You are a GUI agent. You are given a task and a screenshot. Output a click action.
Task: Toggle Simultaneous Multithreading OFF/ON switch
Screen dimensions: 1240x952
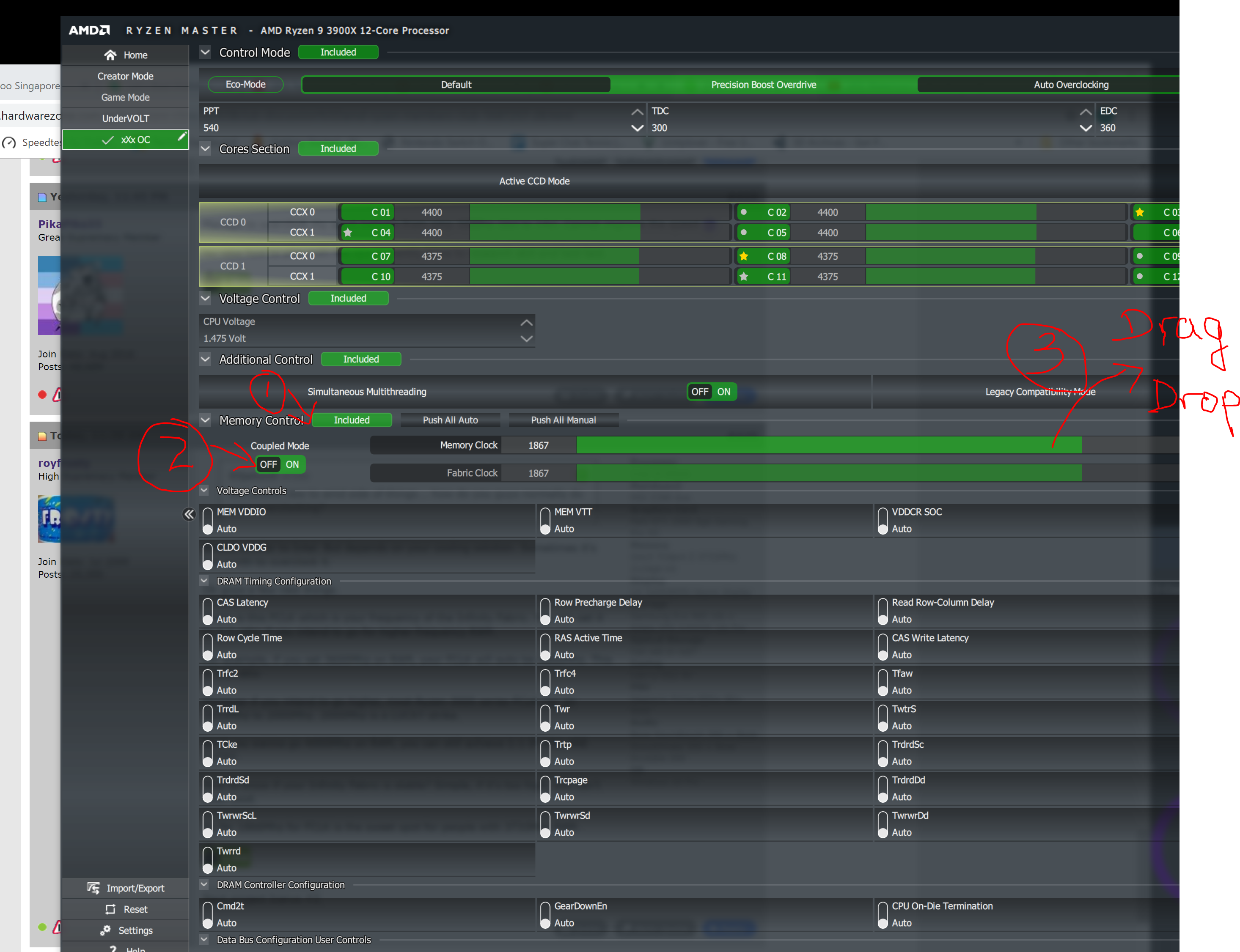tap(711, 392)
